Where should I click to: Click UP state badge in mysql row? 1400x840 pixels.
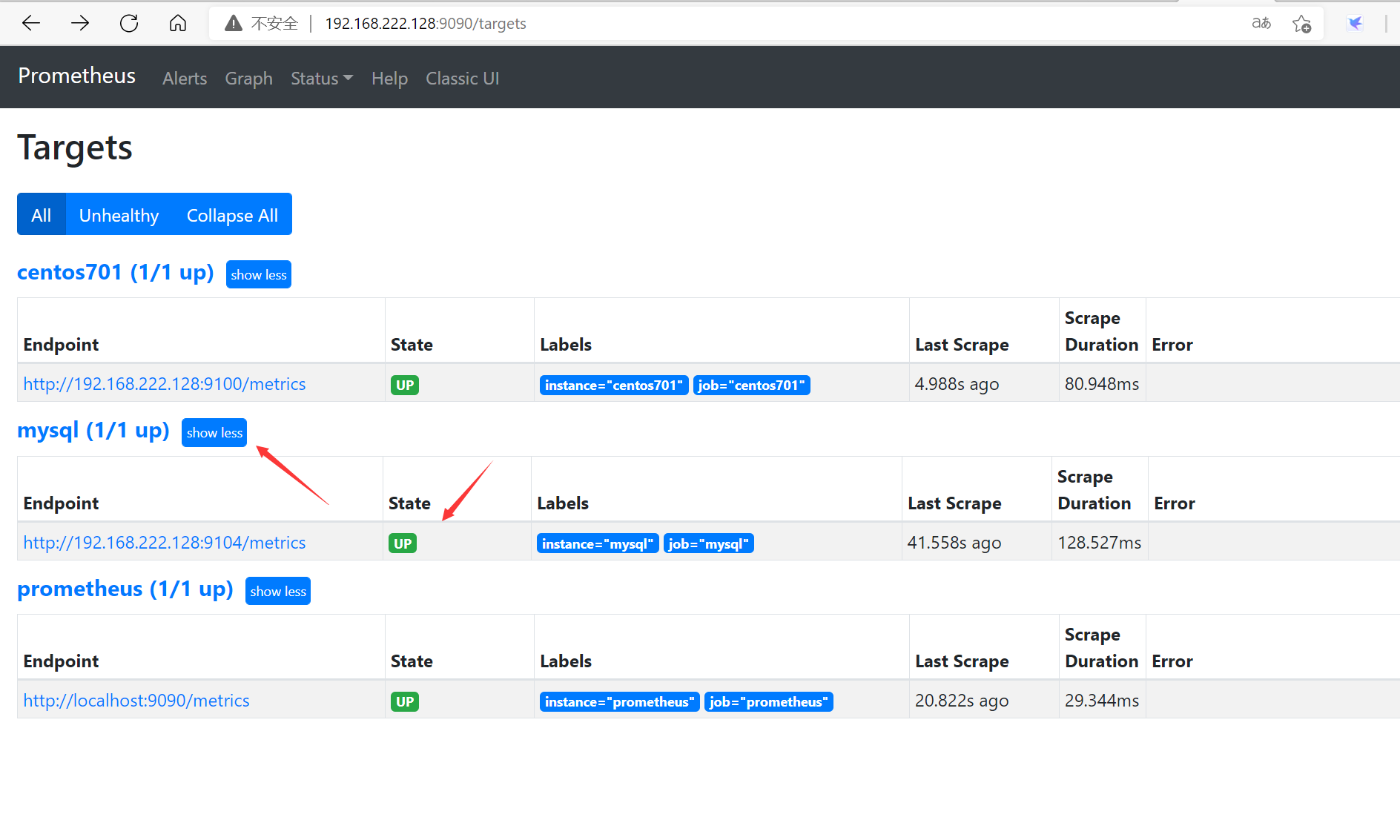[403, 543]
